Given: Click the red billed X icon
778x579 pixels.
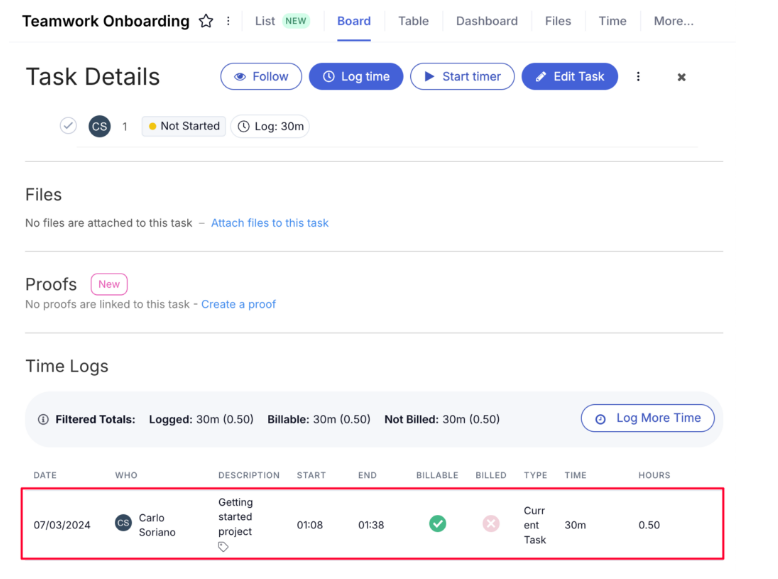Looking at the screenshot, I should tap(490, 524).
